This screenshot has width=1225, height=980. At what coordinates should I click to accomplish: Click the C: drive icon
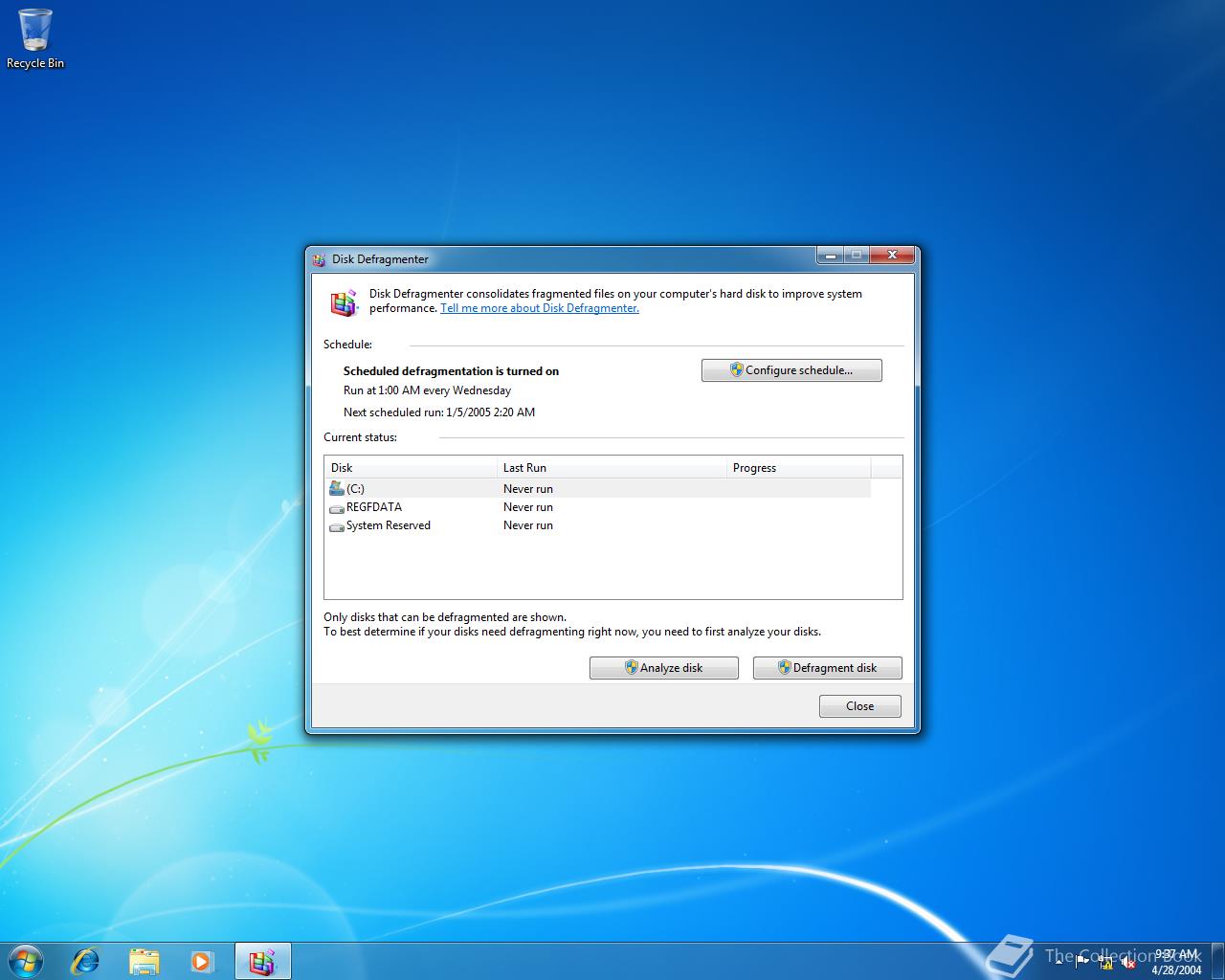[x=336, y=488]
